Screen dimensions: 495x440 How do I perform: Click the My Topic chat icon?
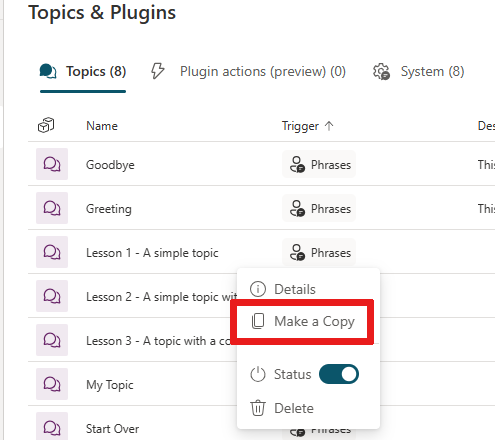click(x=52, y=384)
